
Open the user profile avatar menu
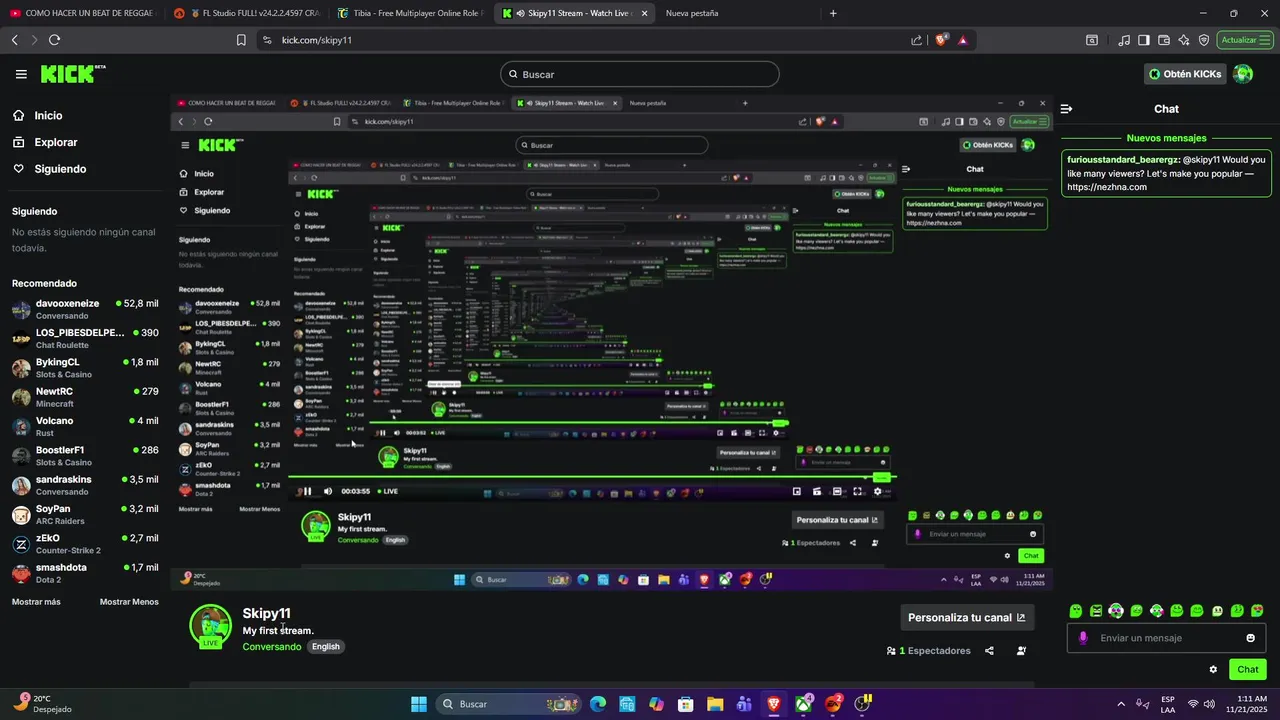point(1243,74)
